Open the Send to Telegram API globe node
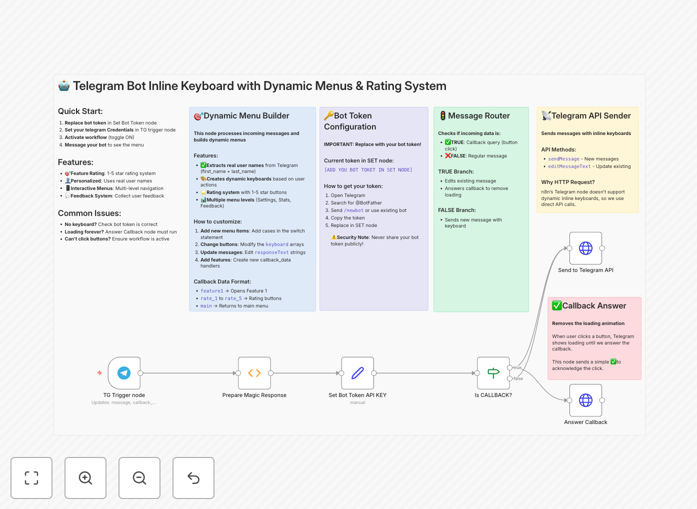This screenshot has height=509, width=697. 585,248
